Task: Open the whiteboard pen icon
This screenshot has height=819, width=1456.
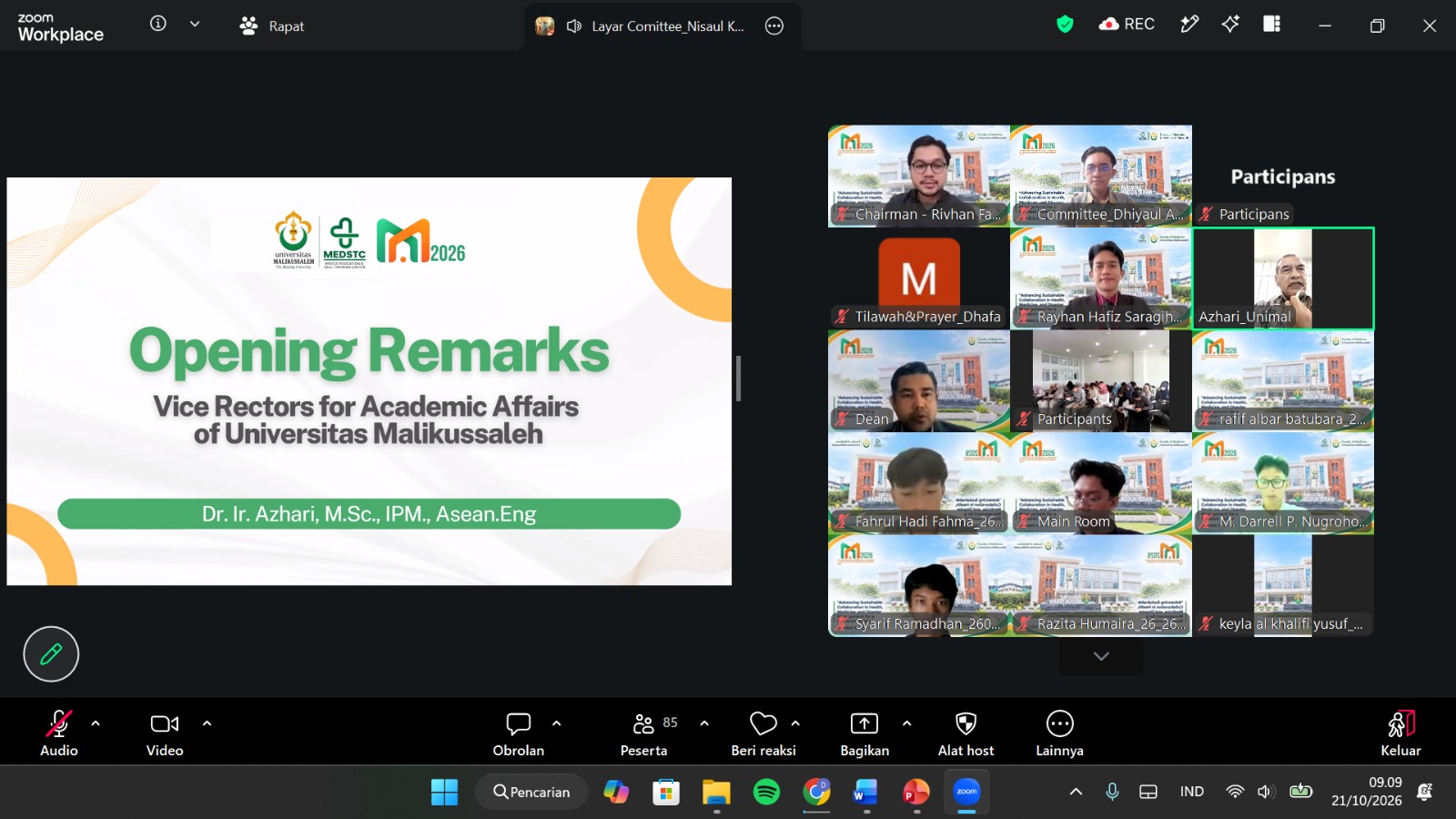Action: (1189, 25)
